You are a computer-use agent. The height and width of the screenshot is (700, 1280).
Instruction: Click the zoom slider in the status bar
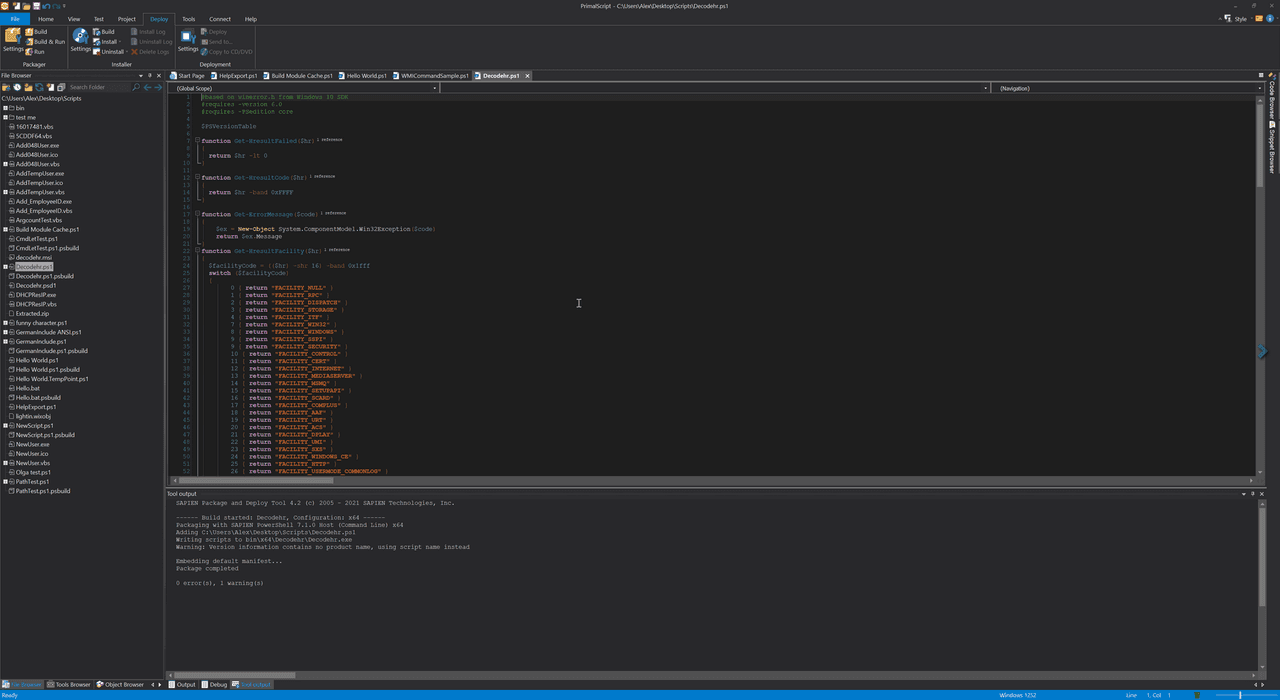(x=1240, y=695)
